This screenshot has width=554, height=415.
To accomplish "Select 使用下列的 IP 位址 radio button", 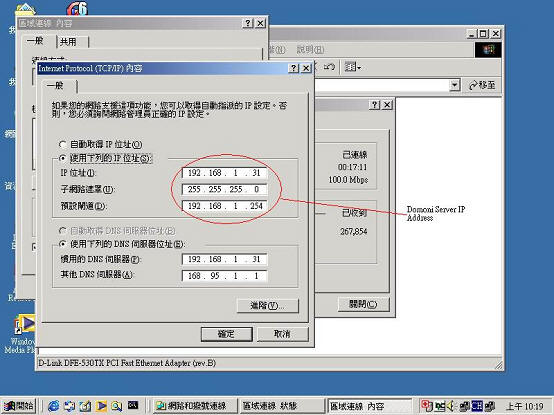I will point(63,158).
